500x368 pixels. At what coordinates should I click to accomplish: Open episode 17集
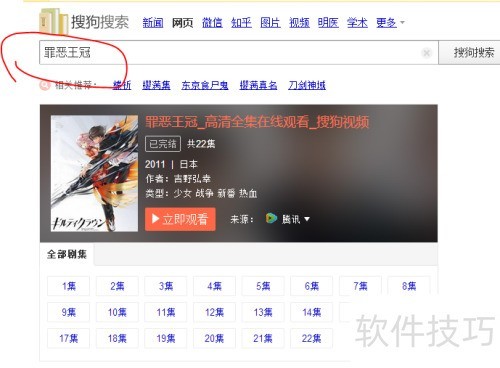pyautogui.click(x=68, y=338)
